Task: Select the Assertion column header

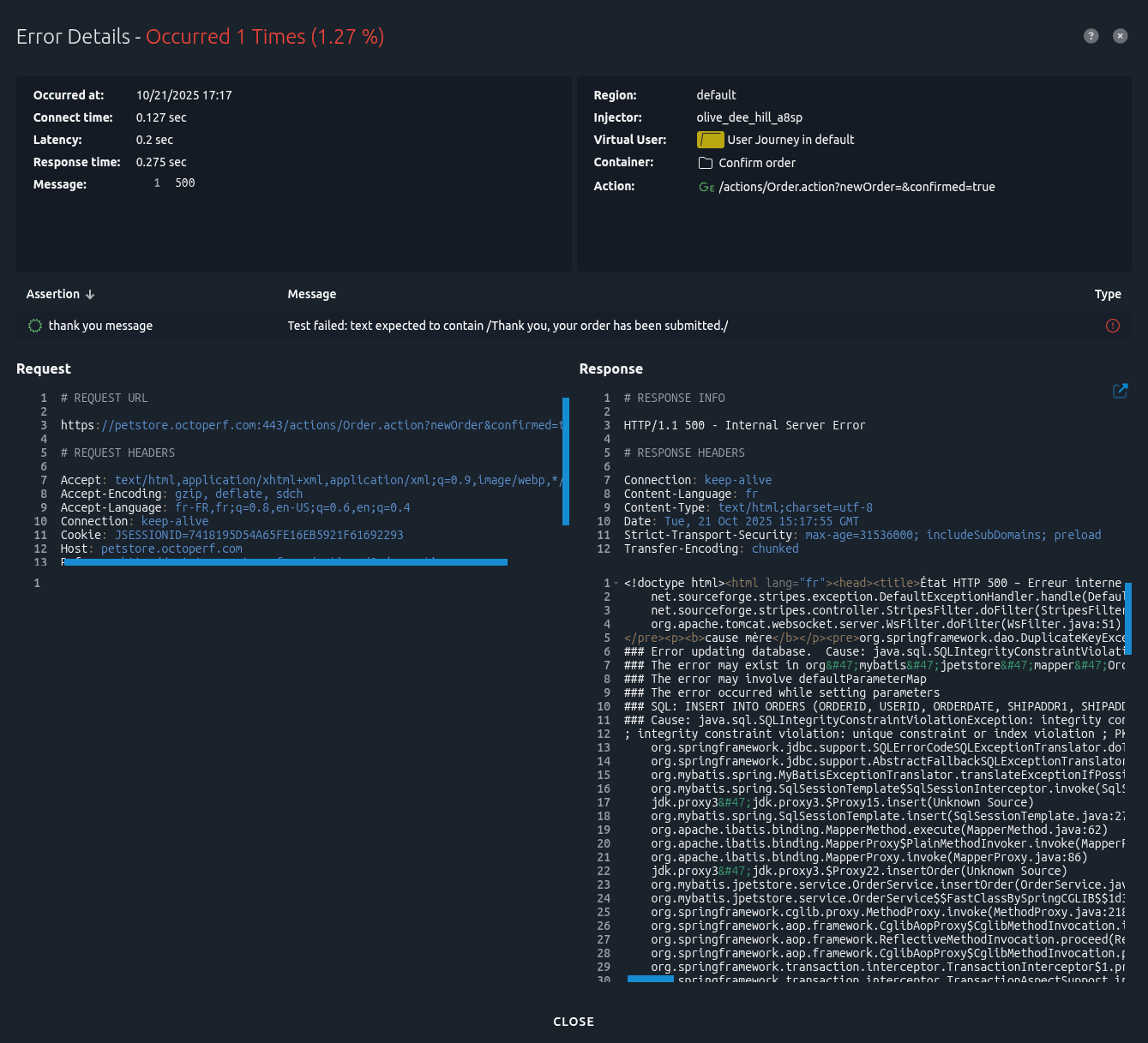Action: [x=53, y=294]
